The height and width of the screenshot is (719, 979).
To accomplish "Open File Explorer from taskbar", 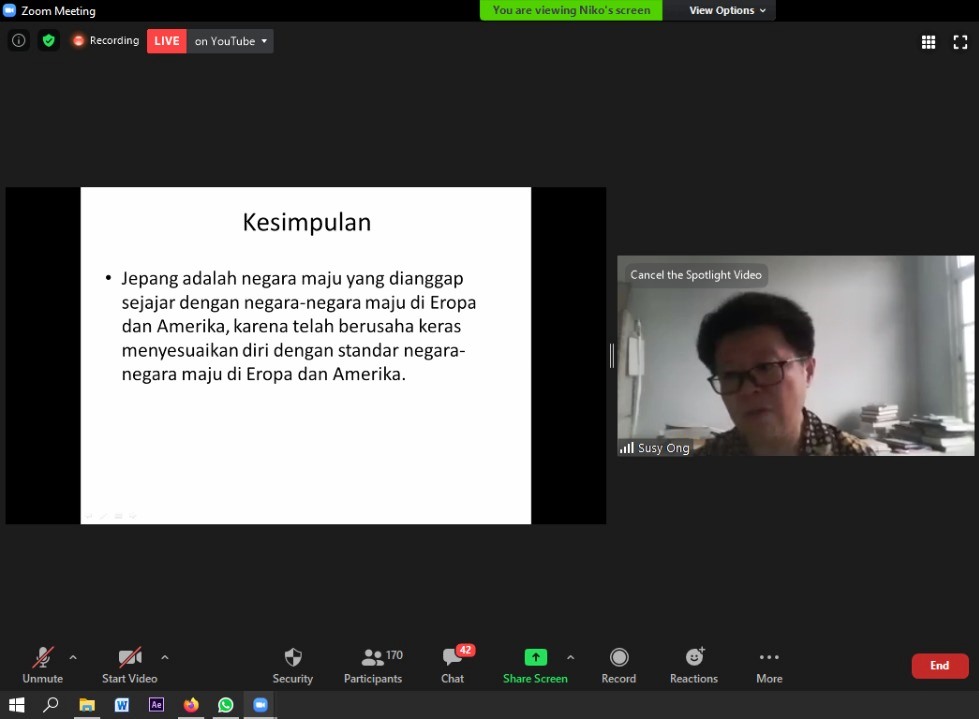I will (x=87, y=705).
